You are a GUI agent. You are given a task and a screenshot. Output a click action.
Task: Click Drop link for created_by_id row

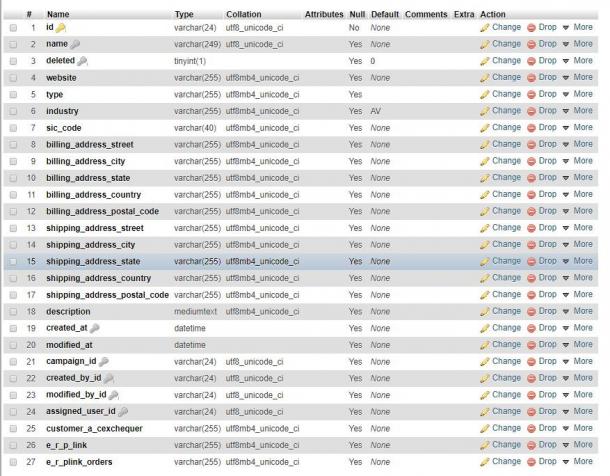click(547, 378)
